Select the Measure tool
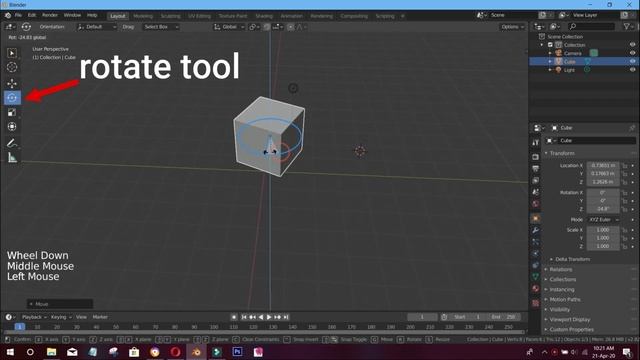This screenshot has height=360, width=640. coord(12,158)
